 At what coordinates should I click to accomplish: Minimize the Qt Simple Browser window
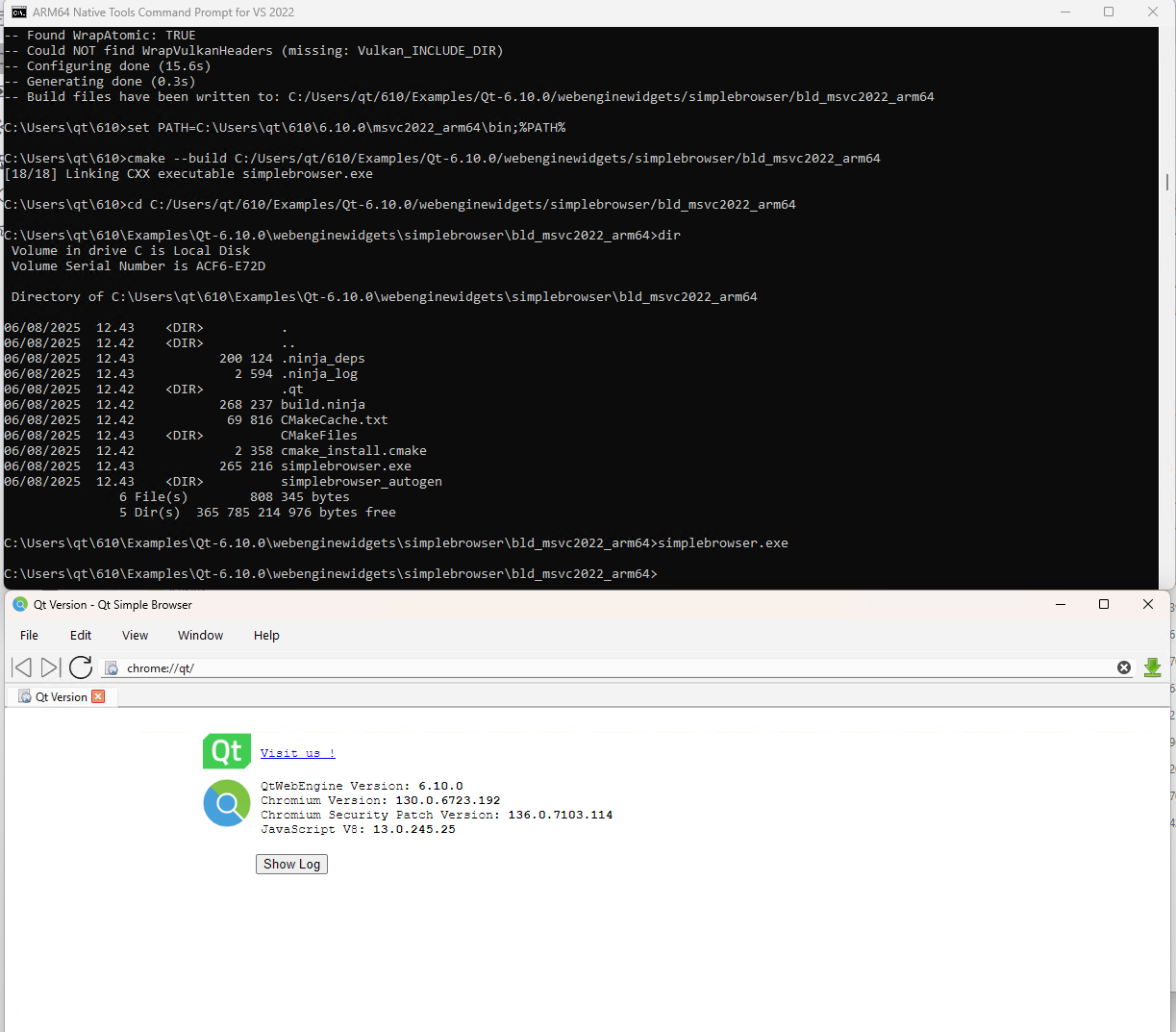pyautogui.click(x=1061, y=604)
